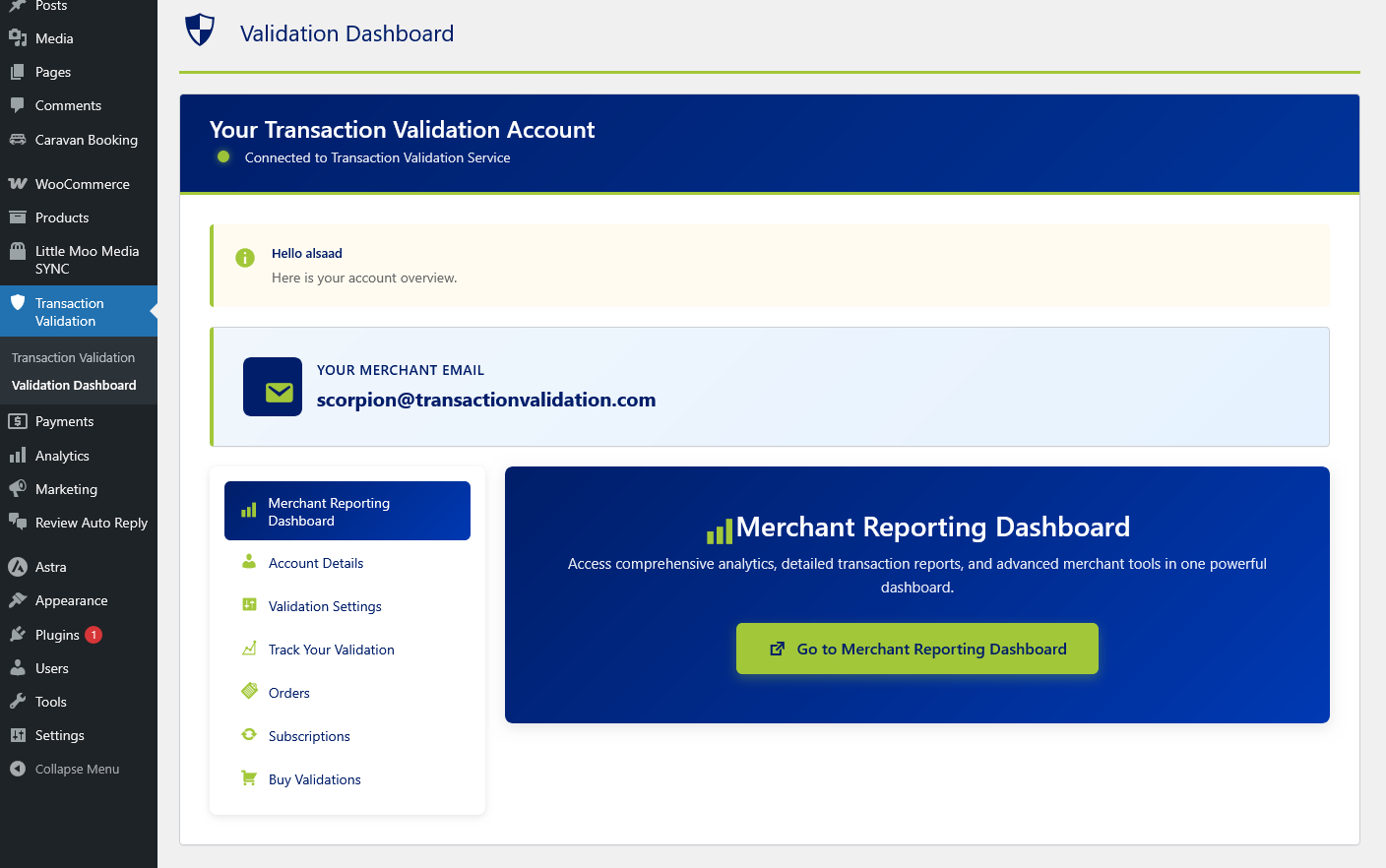The height and width of the screenshot is (868, 1386).
Task: Switch to the Account Details tab
Action: coord(347,563)
